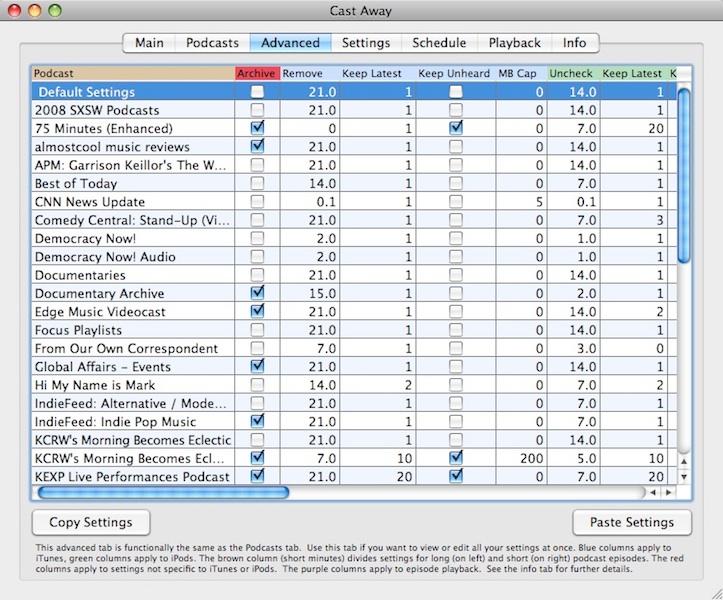723x600 pixels.
Task: Toggle Keep Unheard for KEXP Live Performances
Action: point(456,476)
